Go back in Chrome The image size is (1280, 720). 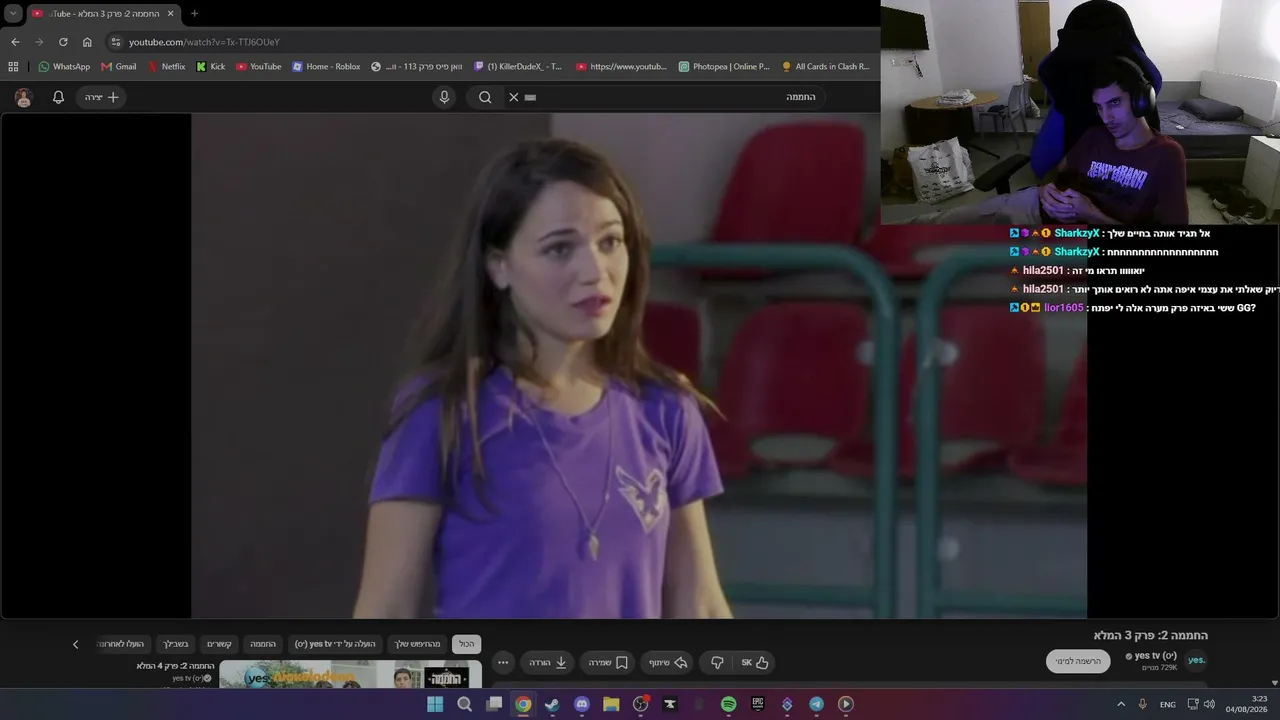[15, 42]
